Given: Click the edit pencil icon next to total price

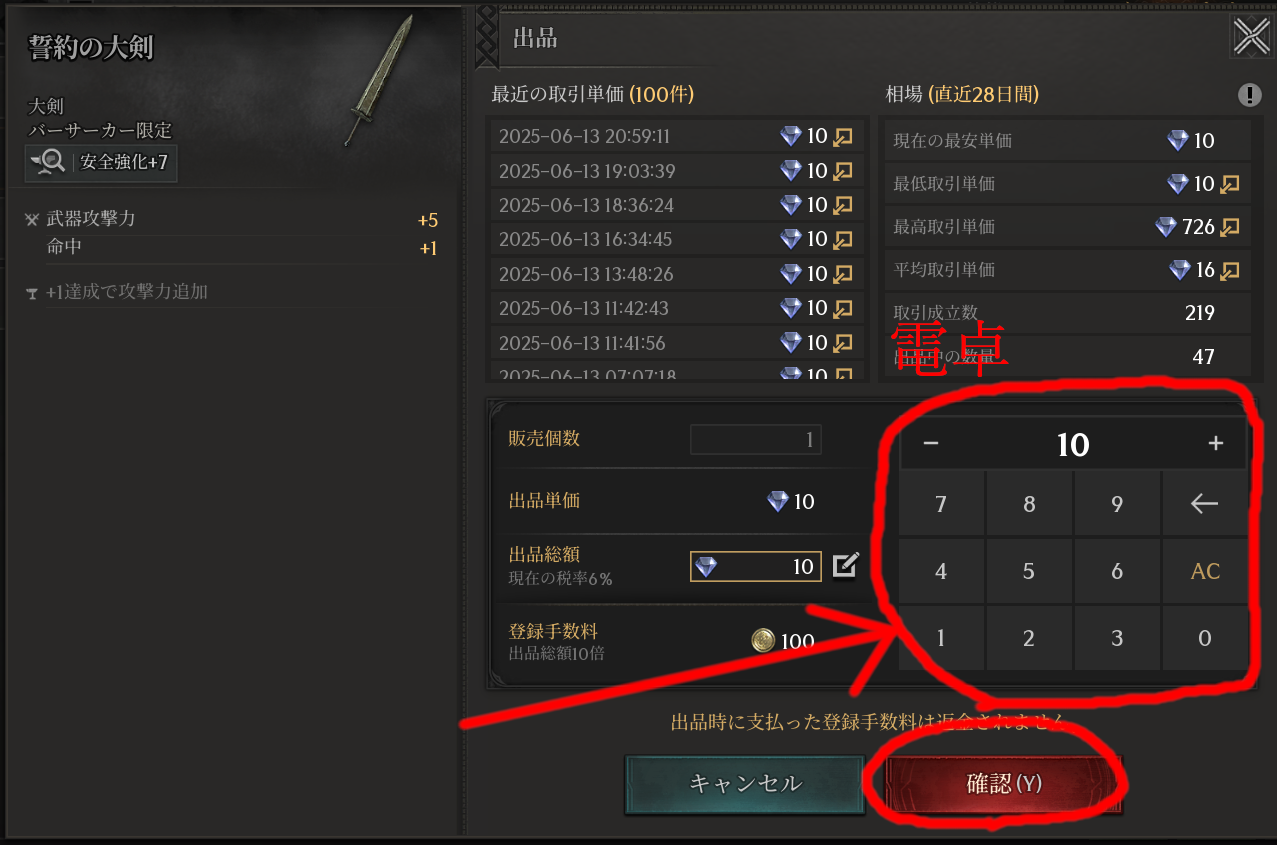Looking at the screenshot, I should pos(845,567).
